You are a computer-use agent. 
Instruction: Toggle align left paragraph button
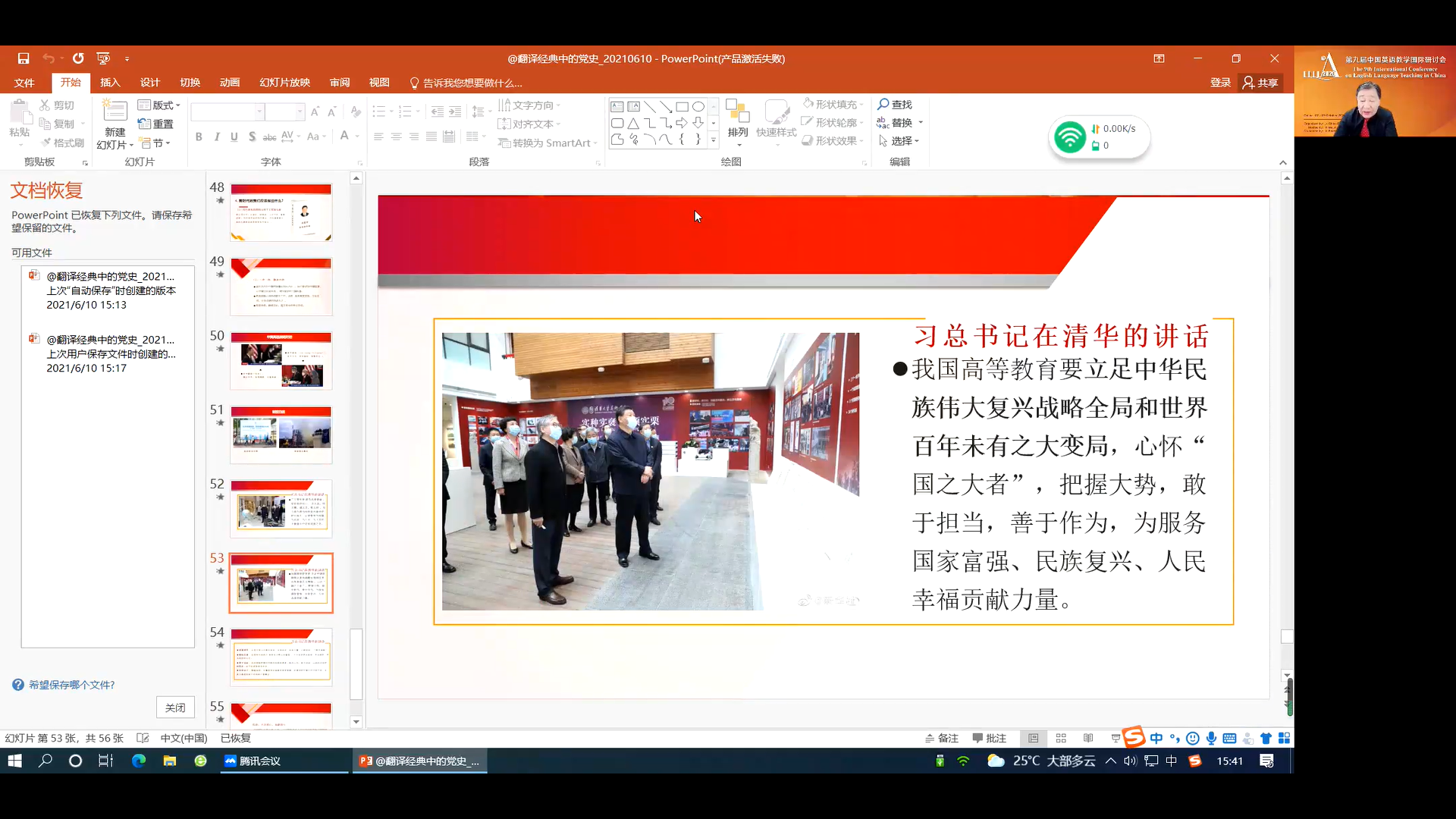point(378,137)
